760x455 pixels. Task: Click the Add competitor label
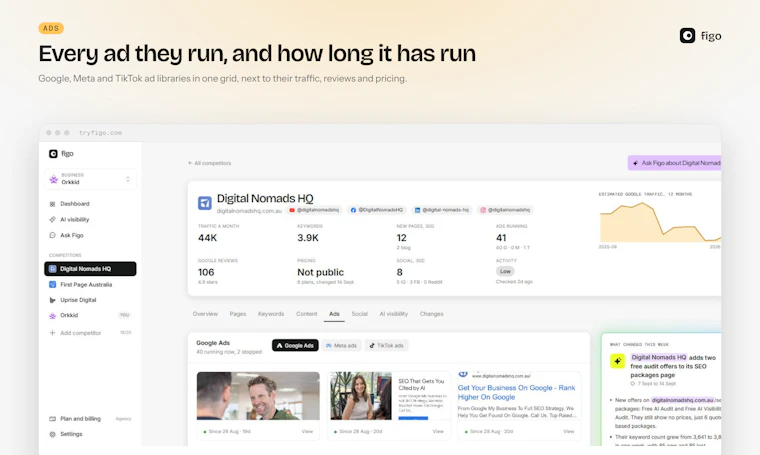click(80, 333)
